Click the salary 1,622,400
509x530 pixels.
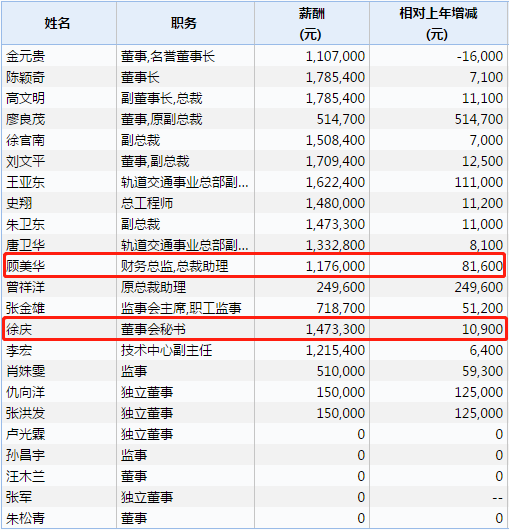point(335,182)
